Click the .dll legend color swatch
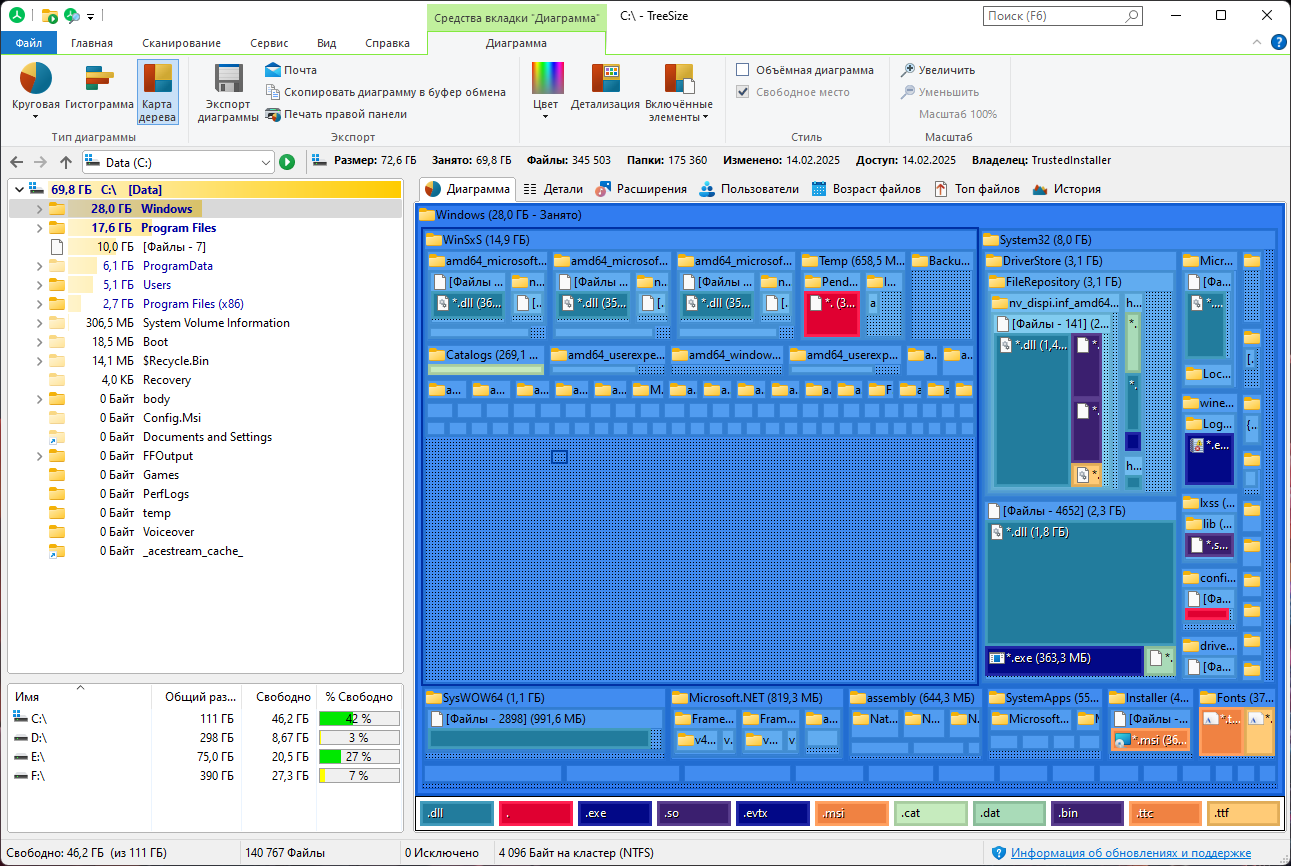1291x866 pixels. (457, 813)
